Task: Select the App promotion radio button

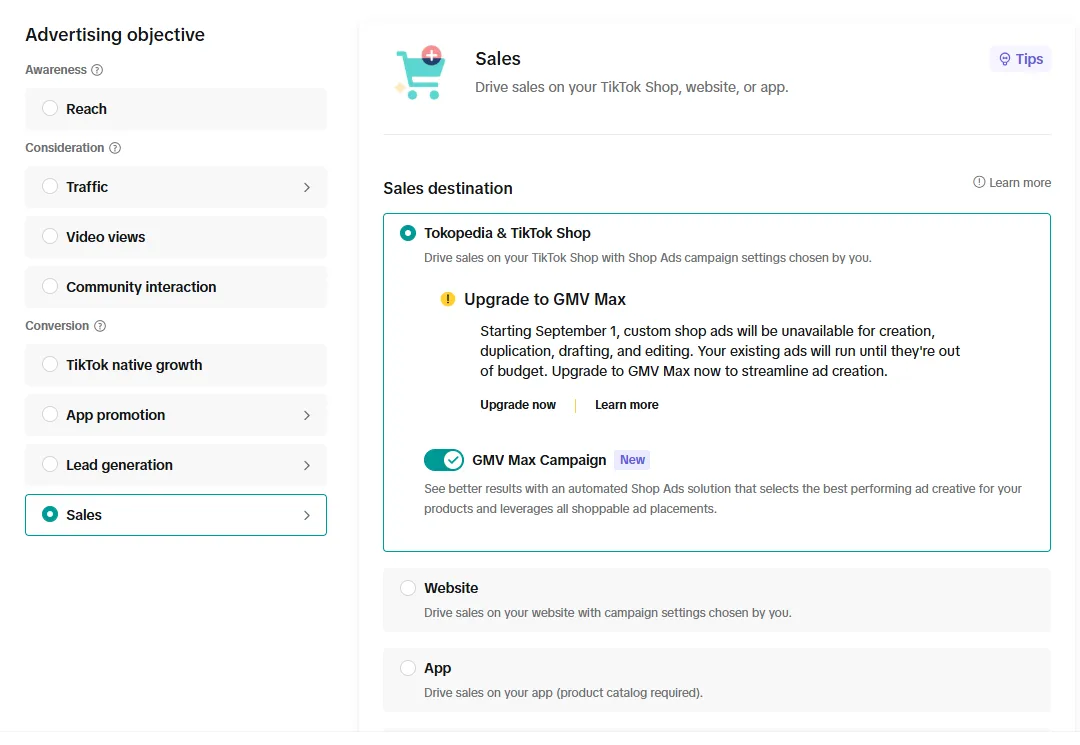Action: click(50, 414)
